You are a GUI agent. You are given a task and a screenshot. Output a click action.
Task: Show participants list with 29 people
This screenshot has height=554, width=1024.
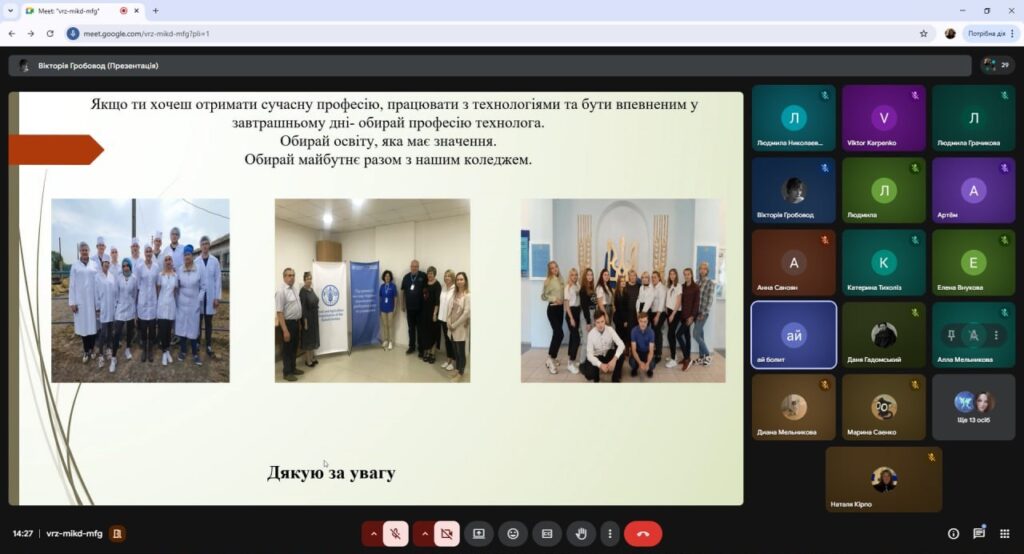[996, 65]
